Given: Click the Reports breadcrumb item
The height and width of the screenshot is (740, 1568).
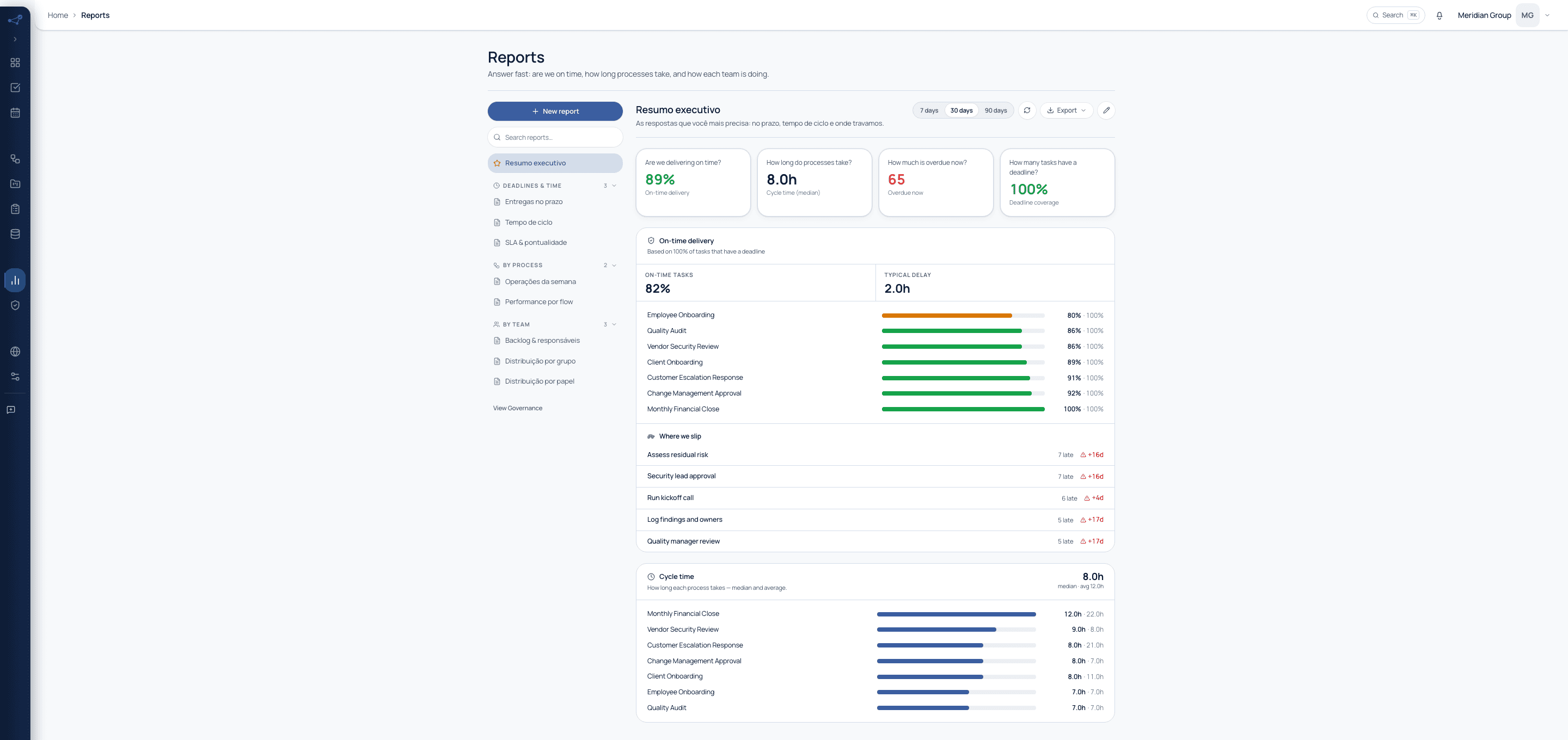Looking at the screenshot, I should (x=95, y=15).
